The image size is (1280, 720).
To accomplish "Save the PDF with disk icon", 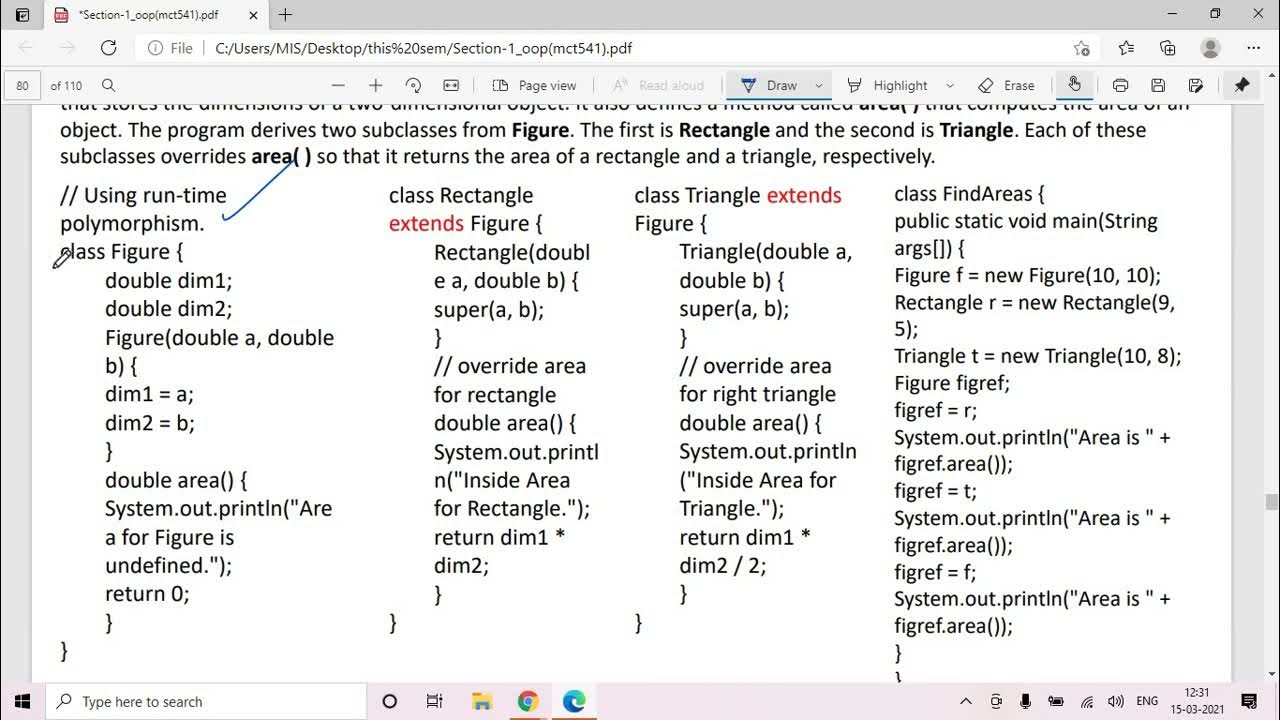I will point(1158,86).
